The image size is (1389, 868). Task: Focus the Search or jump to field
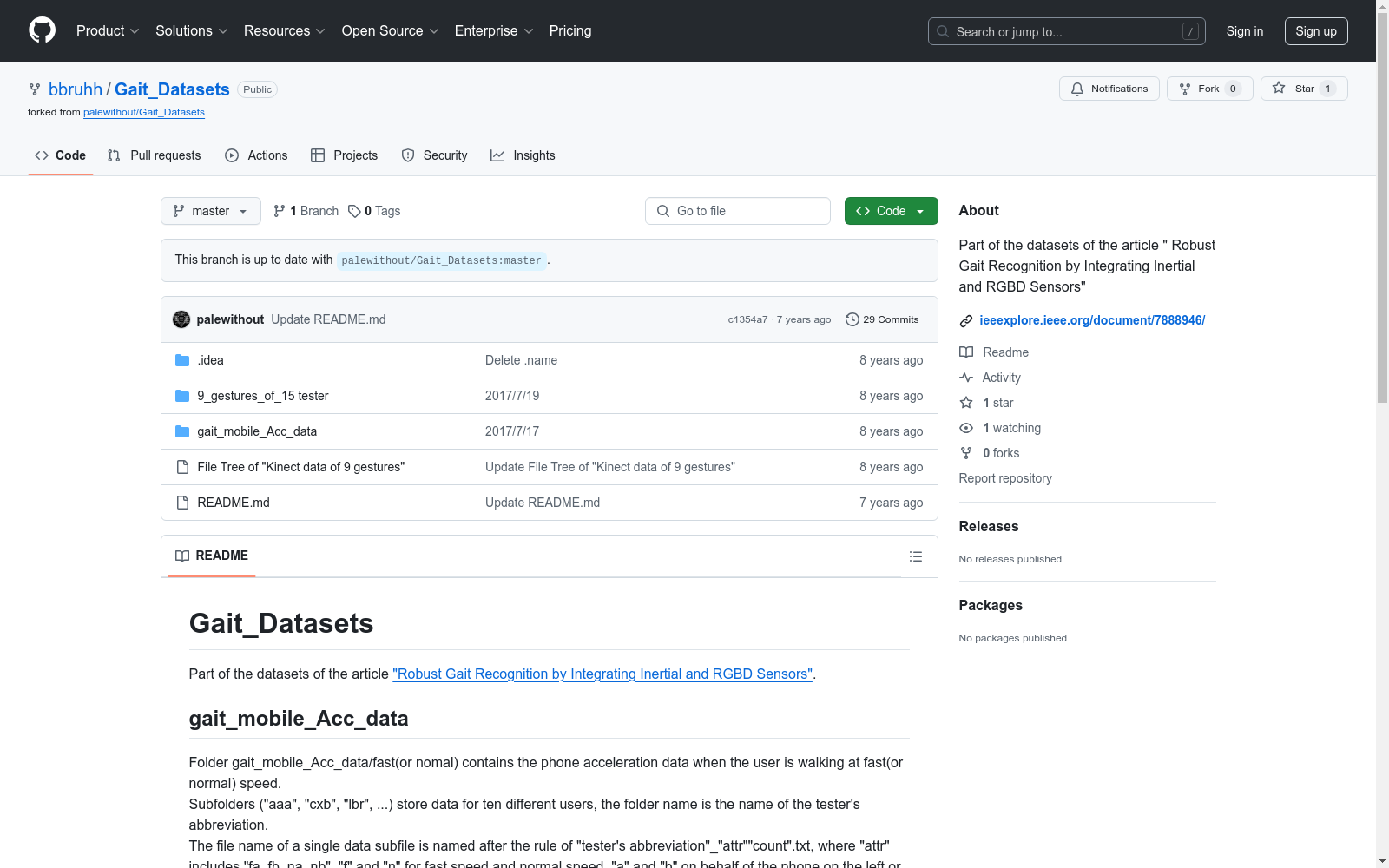tap(1067, 31)
